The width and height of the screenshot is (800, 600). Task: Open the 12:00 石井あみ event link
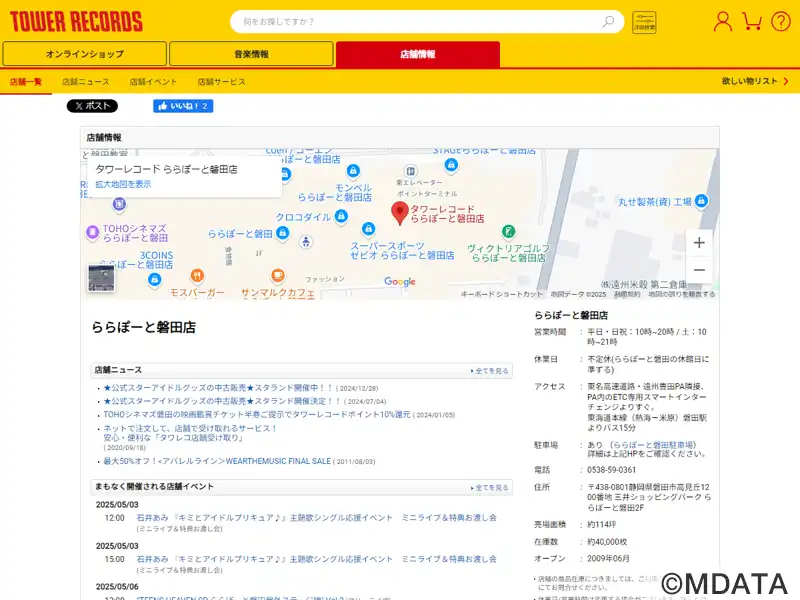(316, 517)
